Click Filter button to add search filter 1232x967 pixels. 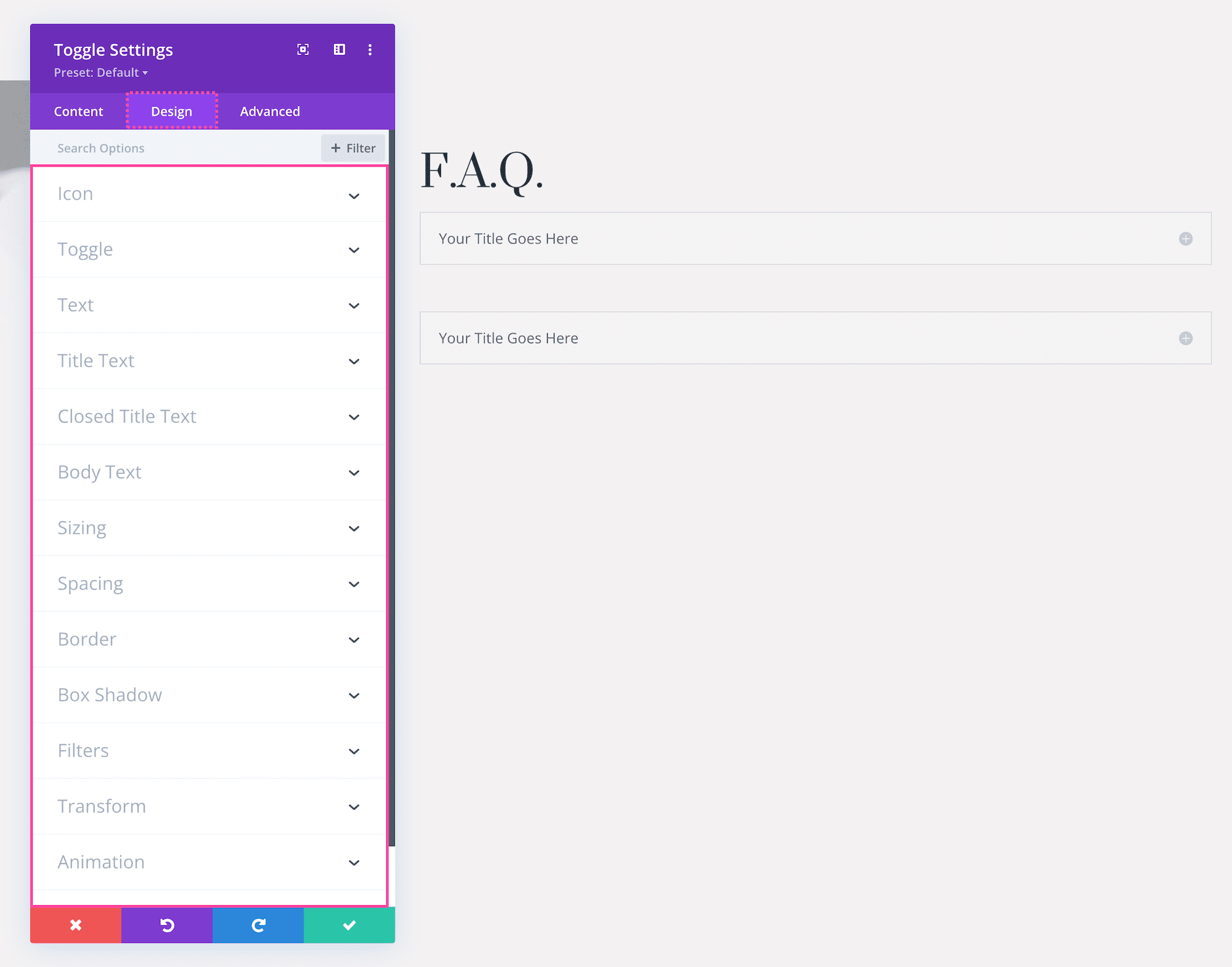tap(350, 147)
